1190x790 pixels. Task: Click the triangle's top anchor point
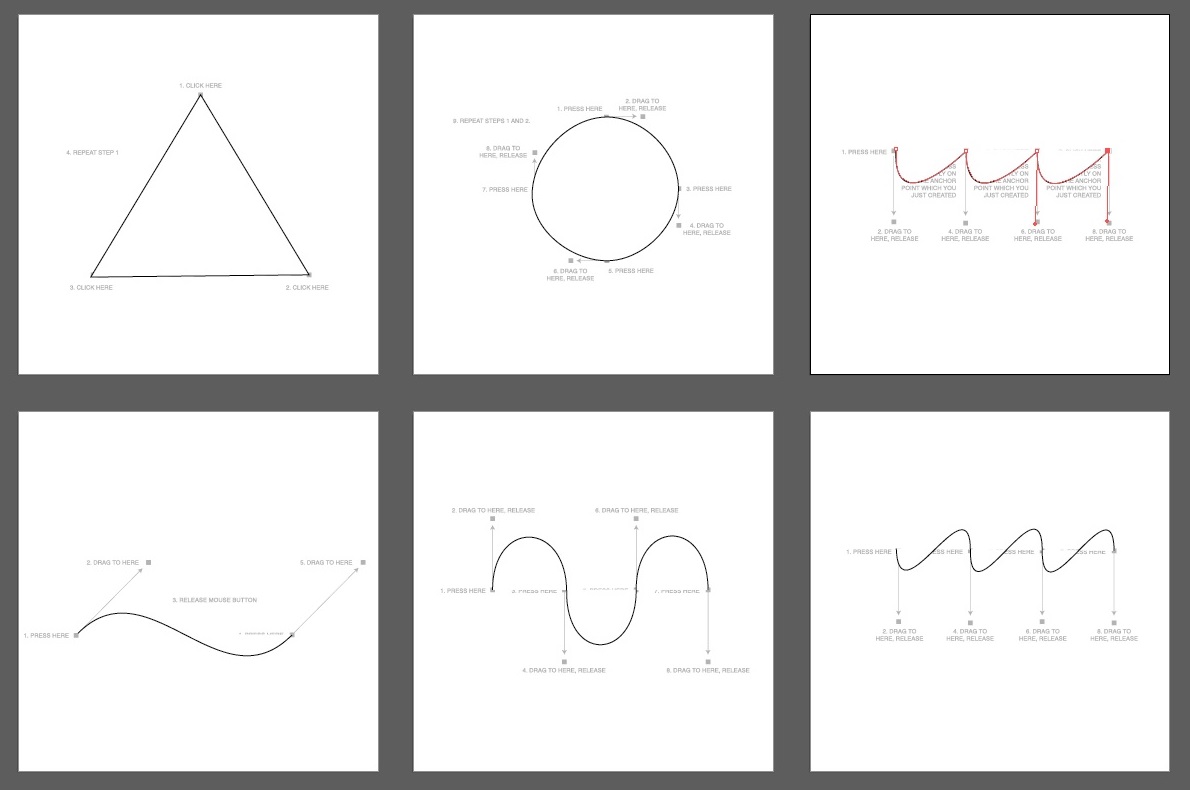[200, 95]
